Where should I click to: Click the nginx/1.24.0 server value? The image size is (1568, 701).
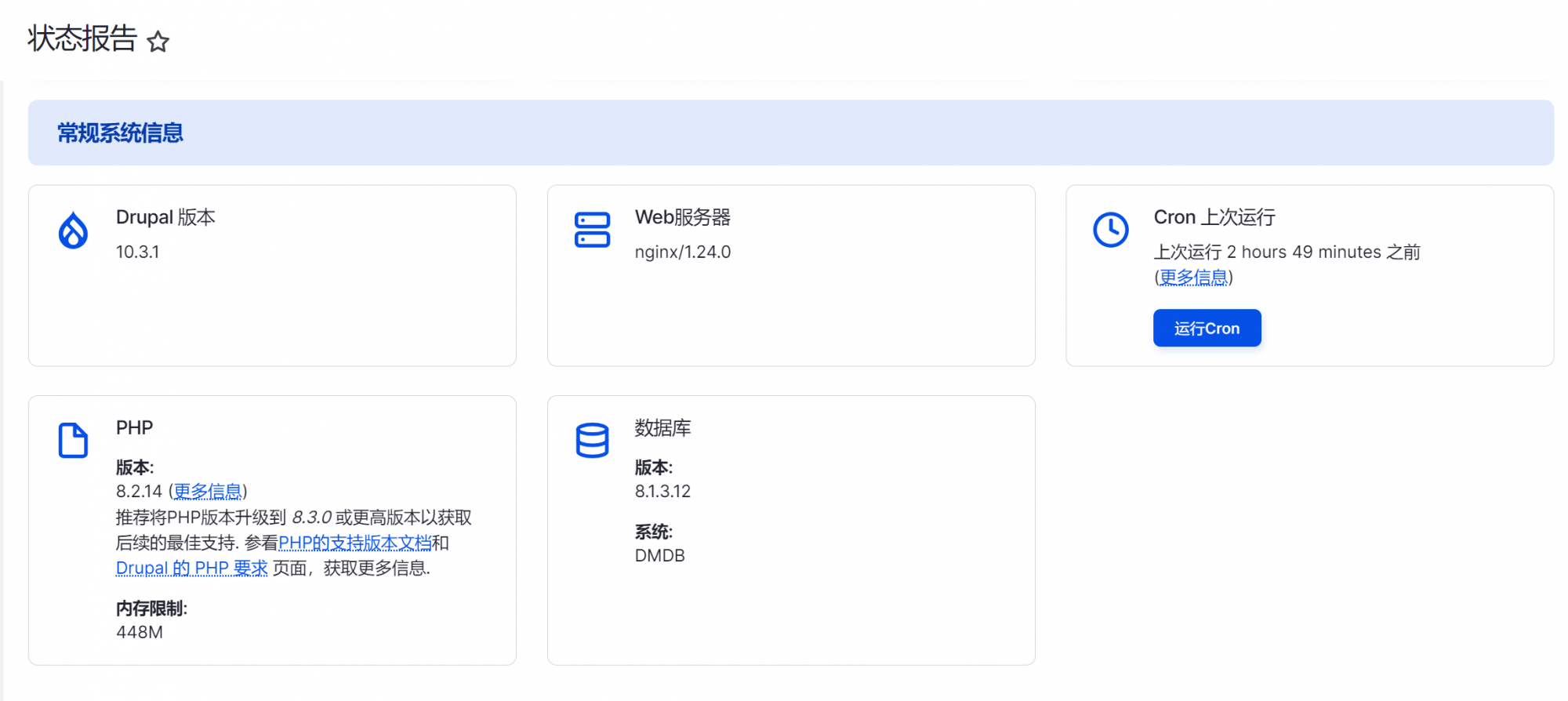pyautogui.click(x=683, y=252)
